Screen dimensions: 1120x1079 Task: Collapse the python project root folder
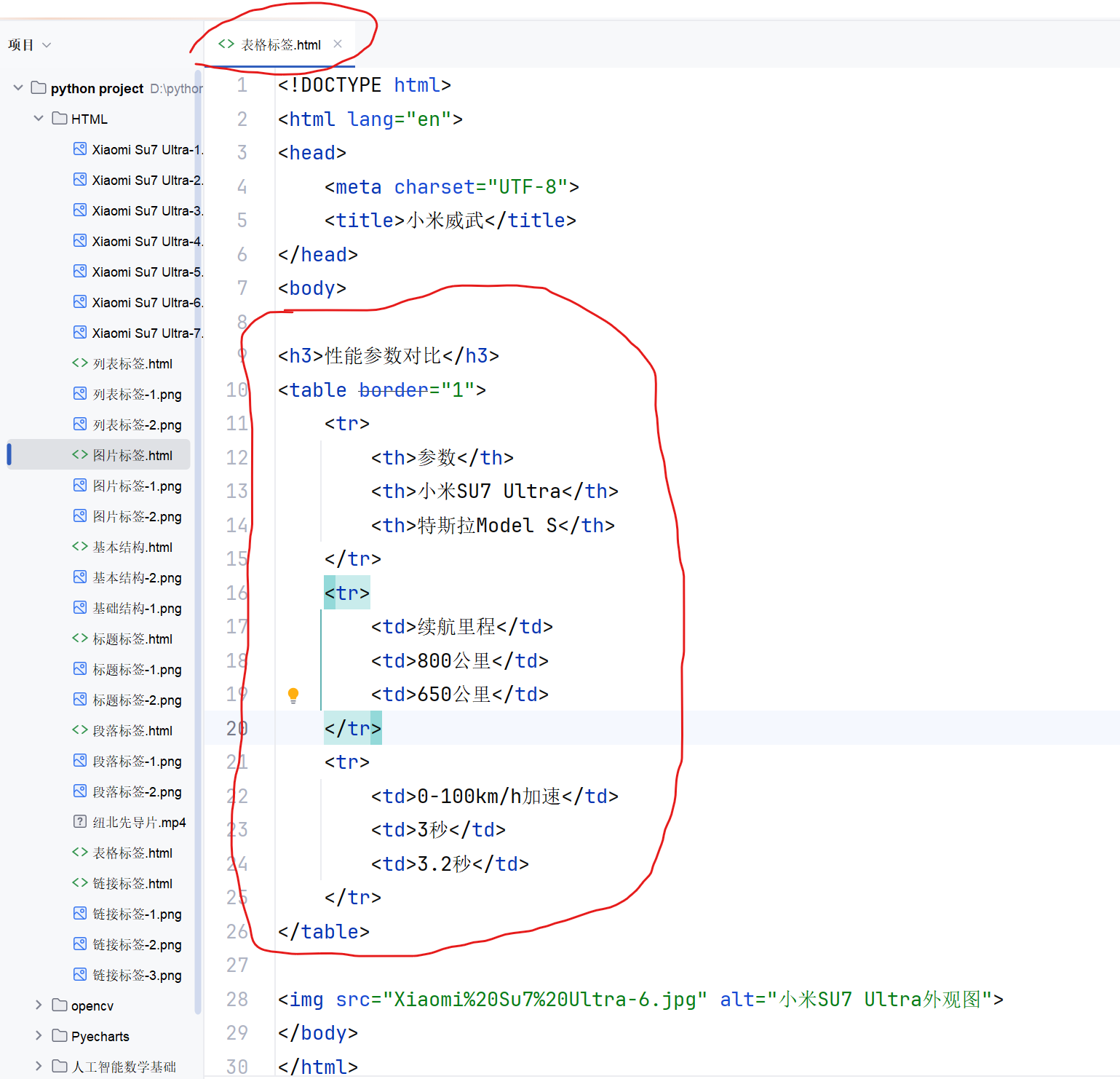point(18,87)
